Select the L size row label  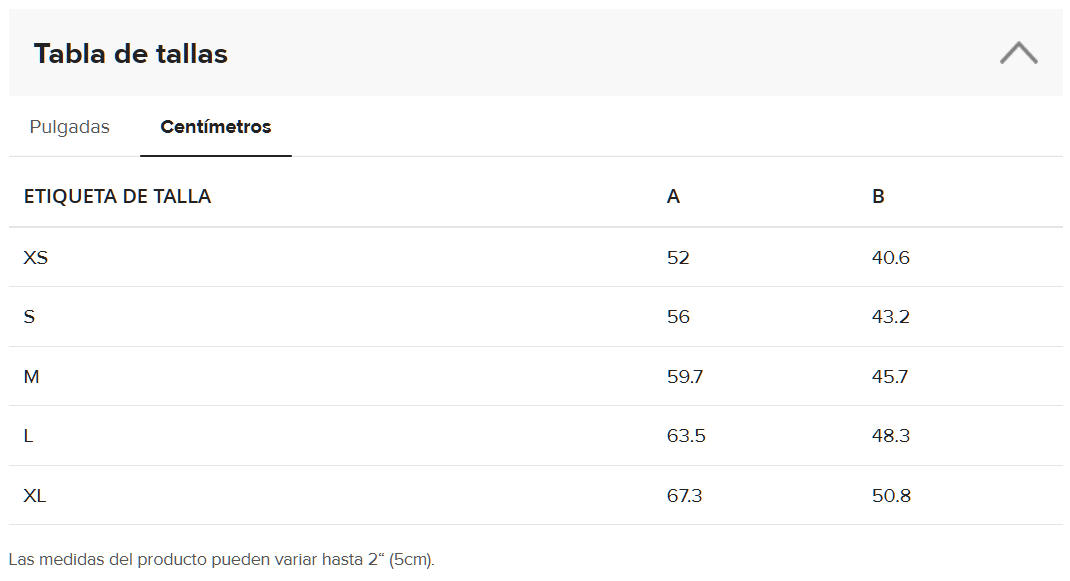click(28, 436)
